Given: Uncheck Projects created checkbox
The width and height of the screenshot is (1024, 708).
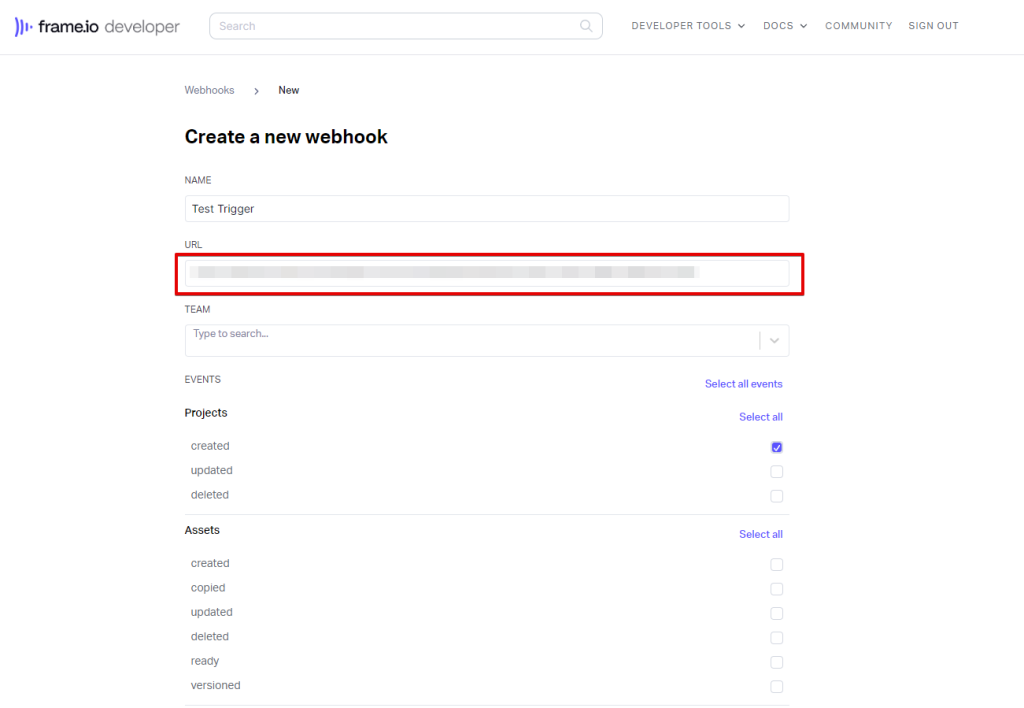Looking at the screenshot, I should point(777,447).
